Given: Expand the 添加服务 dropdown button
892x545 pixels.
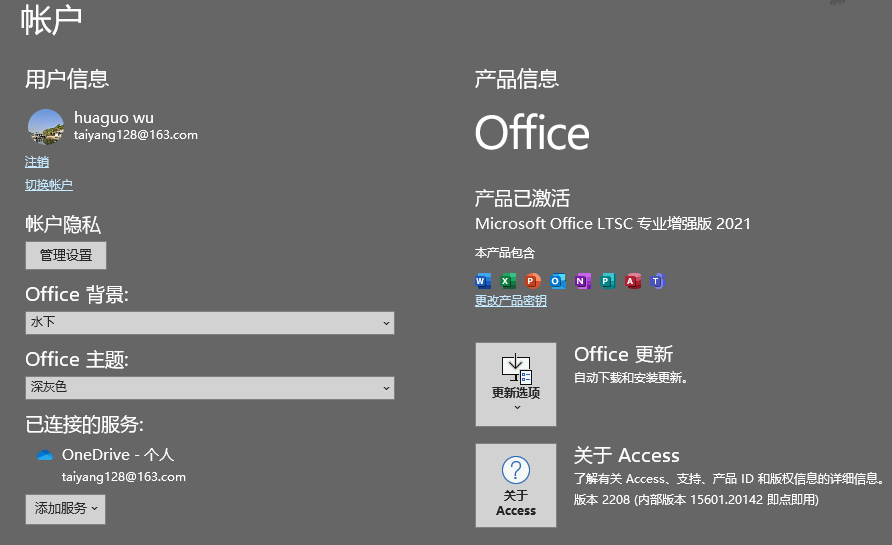Looking at the screenshot, I should tap(65, 509).
